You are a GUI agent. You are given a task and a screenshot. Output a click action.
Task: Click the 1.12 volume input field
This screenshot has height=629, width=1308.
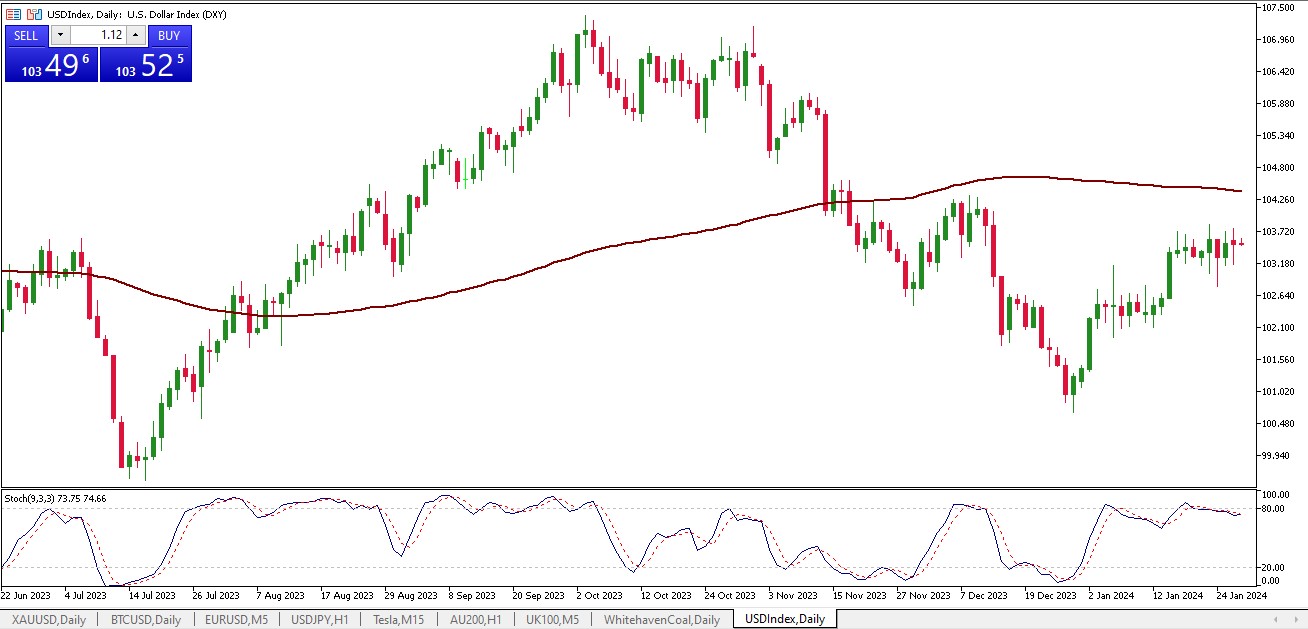(97, 35)
